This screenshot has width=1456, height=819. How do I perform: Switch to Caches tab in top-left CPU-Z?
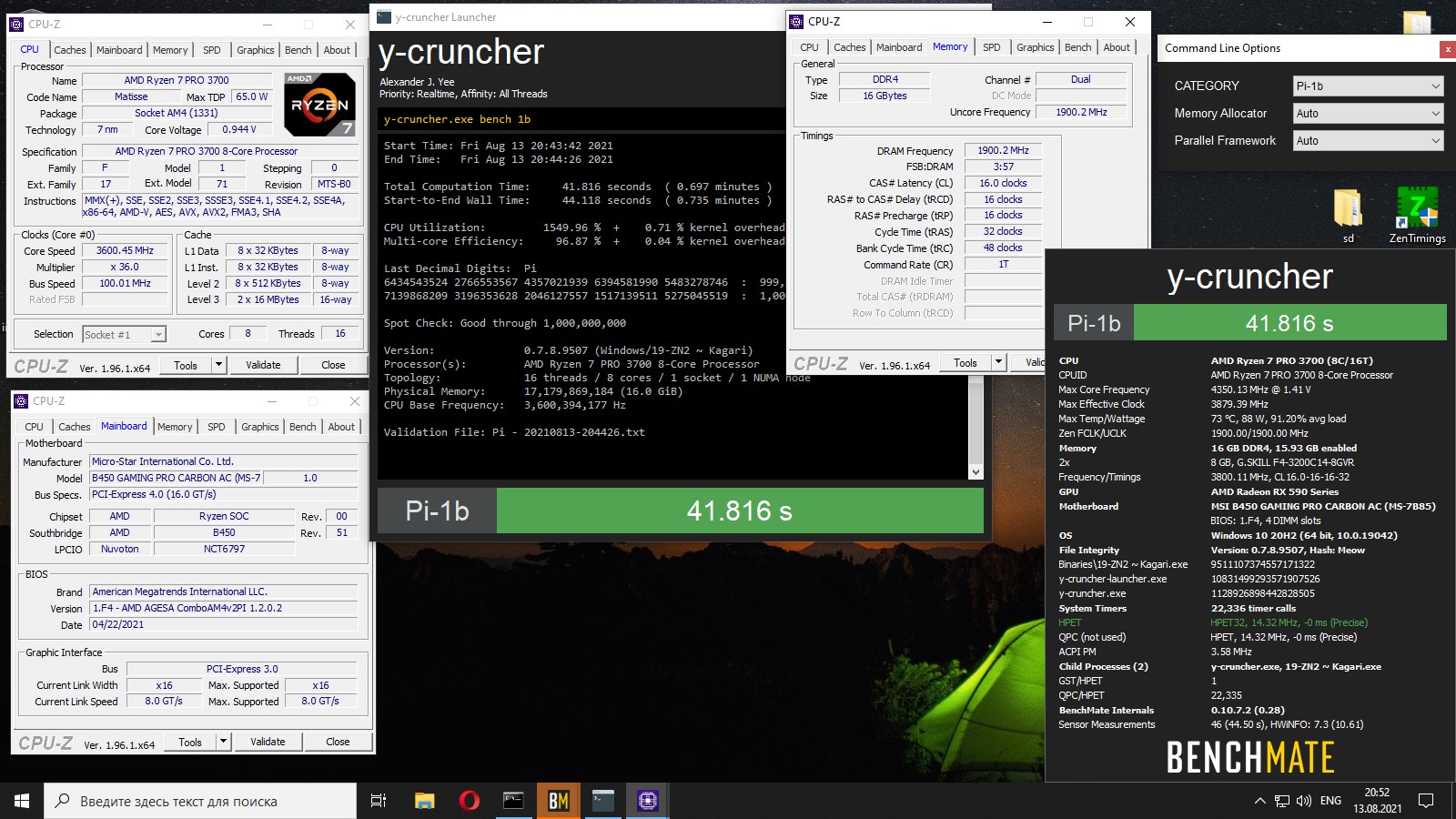(x=69, y=50)
